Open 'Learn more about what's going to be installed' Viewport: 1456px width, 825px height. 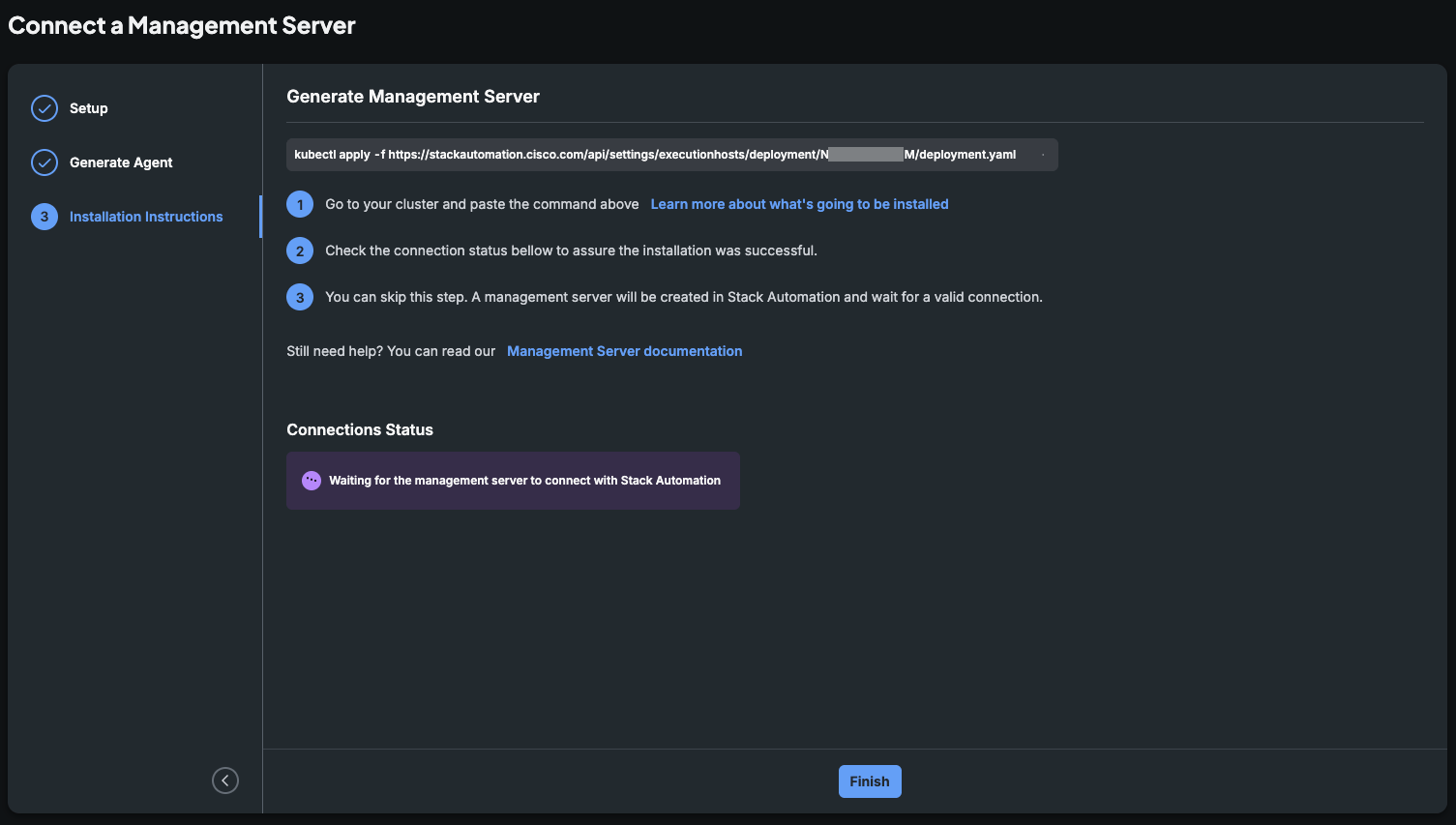coord(799,204)
